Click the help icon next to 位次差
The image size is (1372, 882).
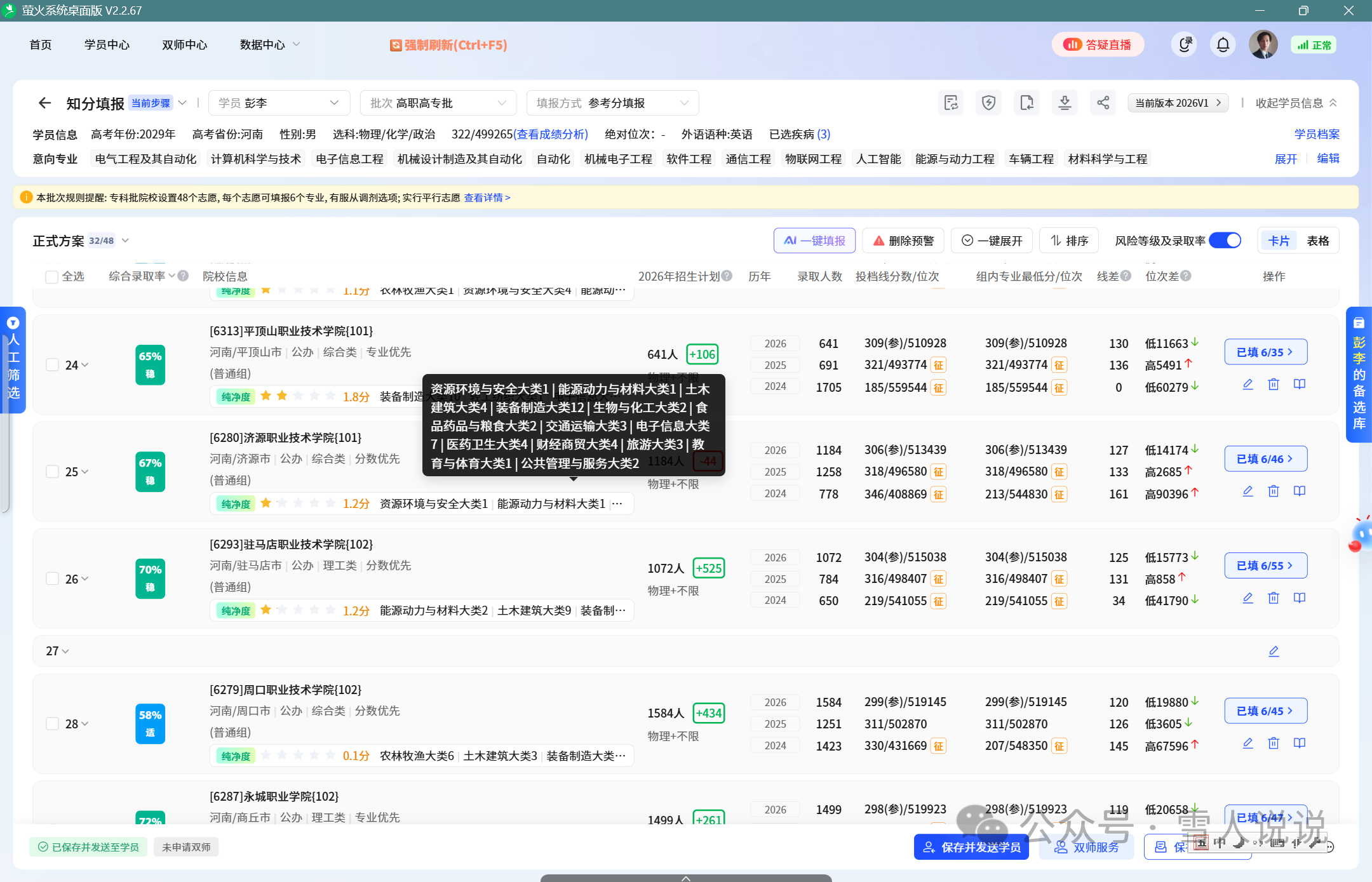1186,276
